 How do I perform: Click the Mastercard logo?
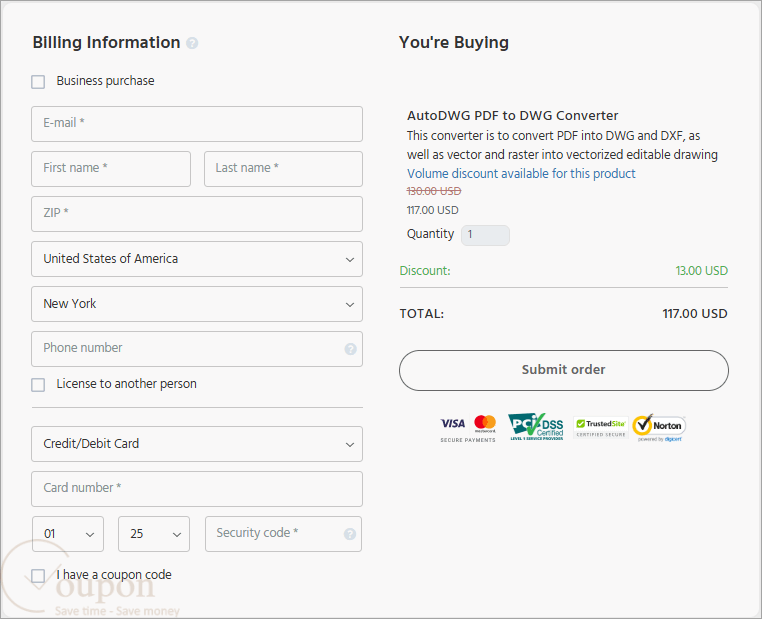(x=485, y=423)
